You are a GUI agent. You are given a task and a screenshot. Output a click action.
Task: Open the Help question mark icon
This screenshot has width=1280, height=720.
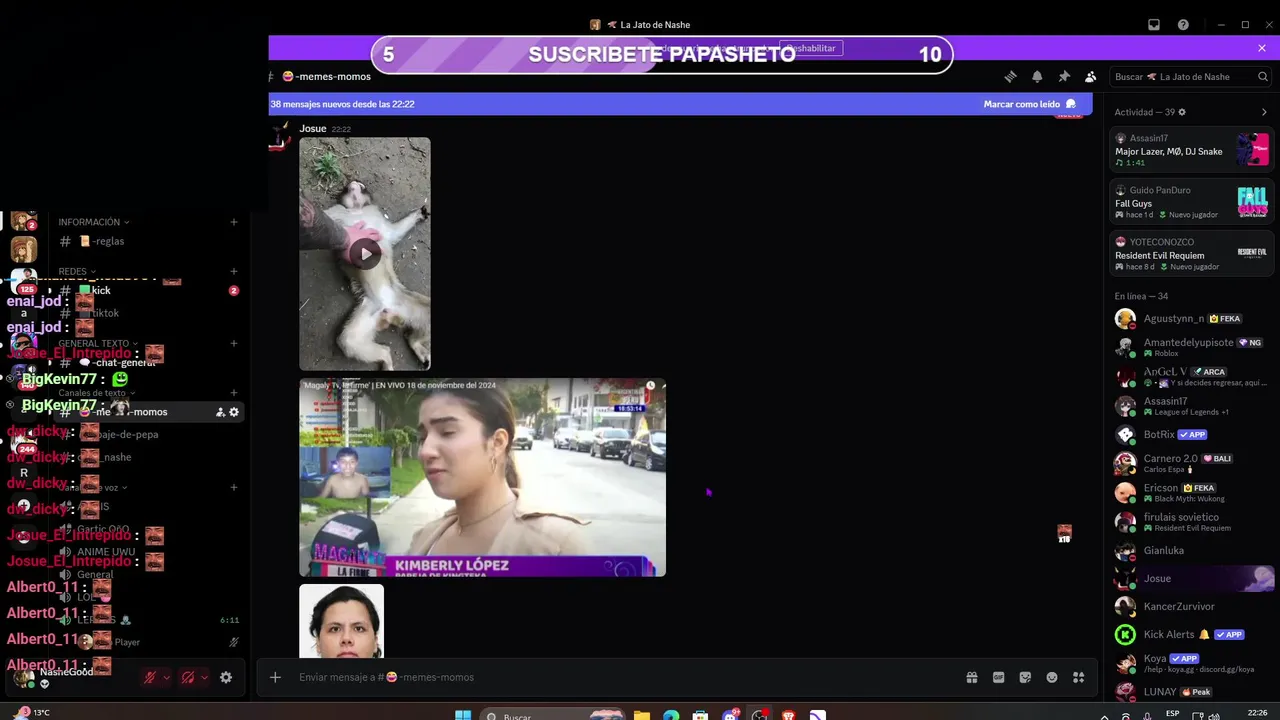pyautogui.click(x=1183, y=25)
